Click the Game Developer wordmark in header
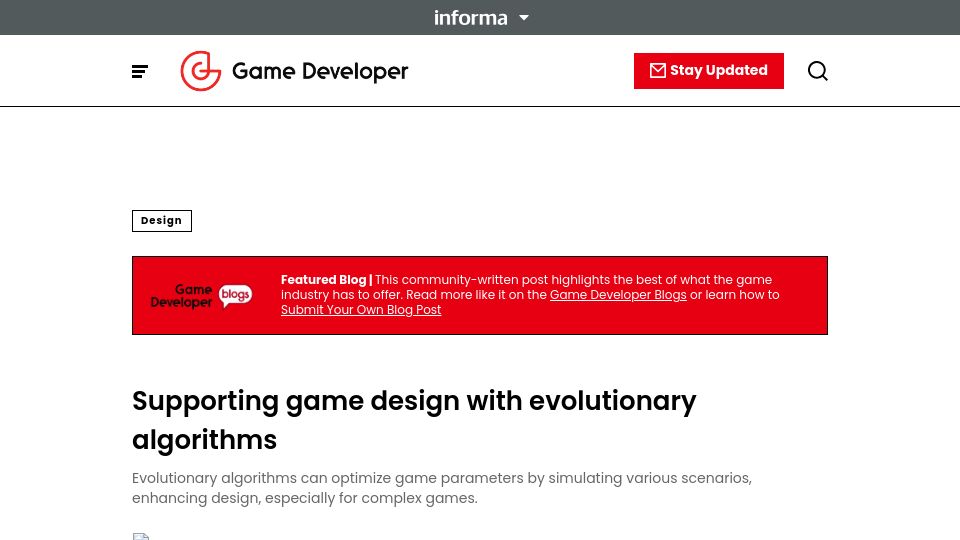Image resolution: width=960 pixels, height=540 pixels. 320,72
